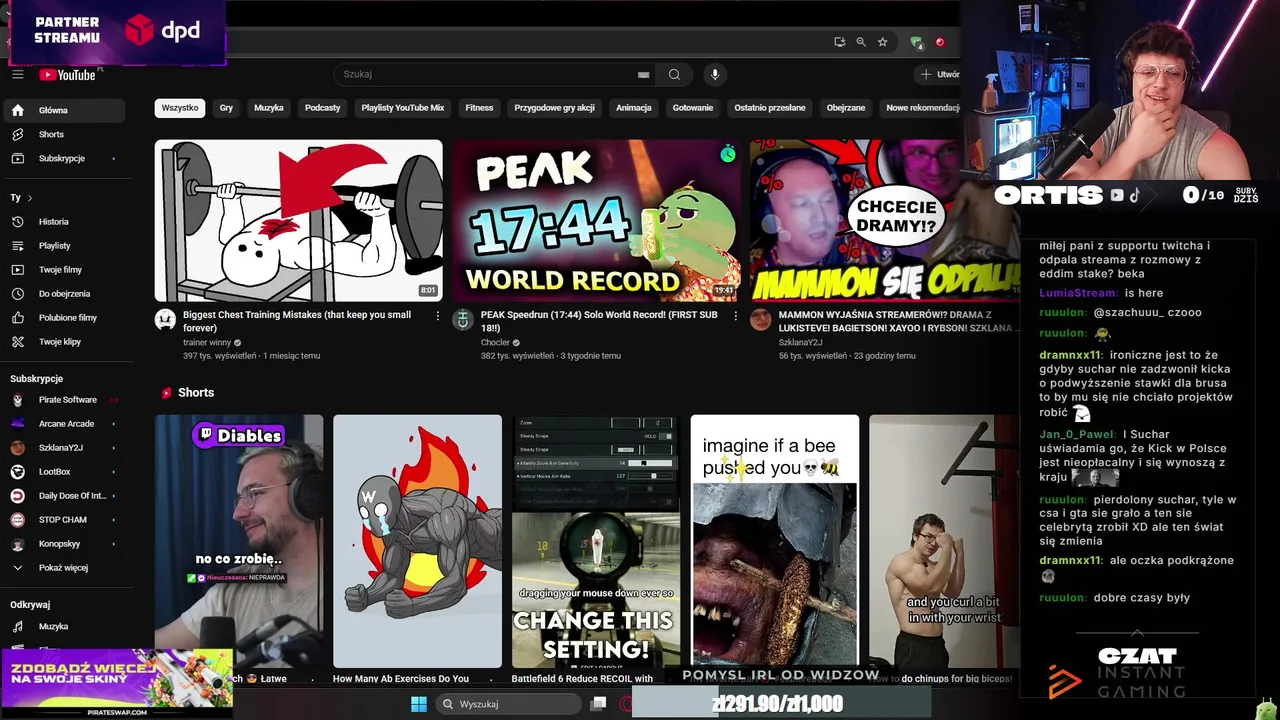The image size is (1280, 720).
Task: Click the search magnifier button
Action: pos(674,74)
